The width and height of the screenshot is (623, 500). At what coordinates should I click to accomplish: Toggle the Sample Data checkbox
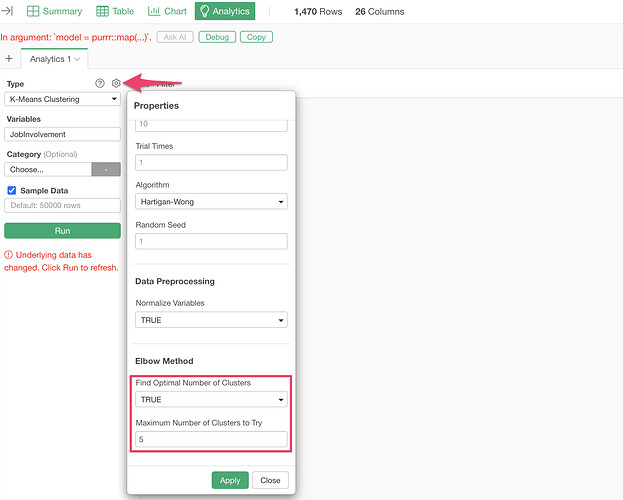[12, 190]
